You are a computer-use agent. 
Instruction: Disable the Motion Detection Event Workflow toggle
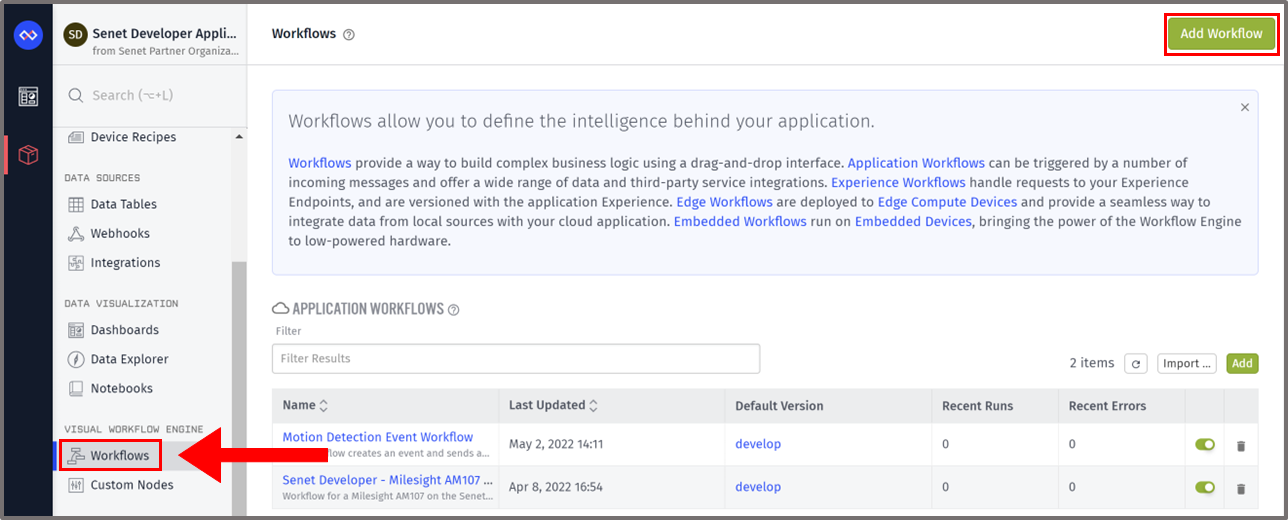point(1205,444)
